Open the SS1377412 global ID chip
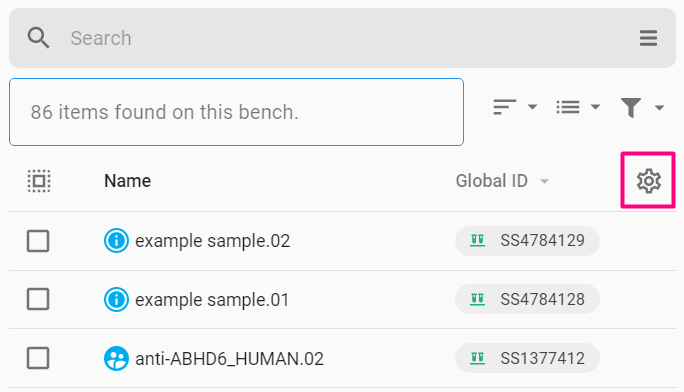Screen dimensions: 684x392 tap(527, 358)
